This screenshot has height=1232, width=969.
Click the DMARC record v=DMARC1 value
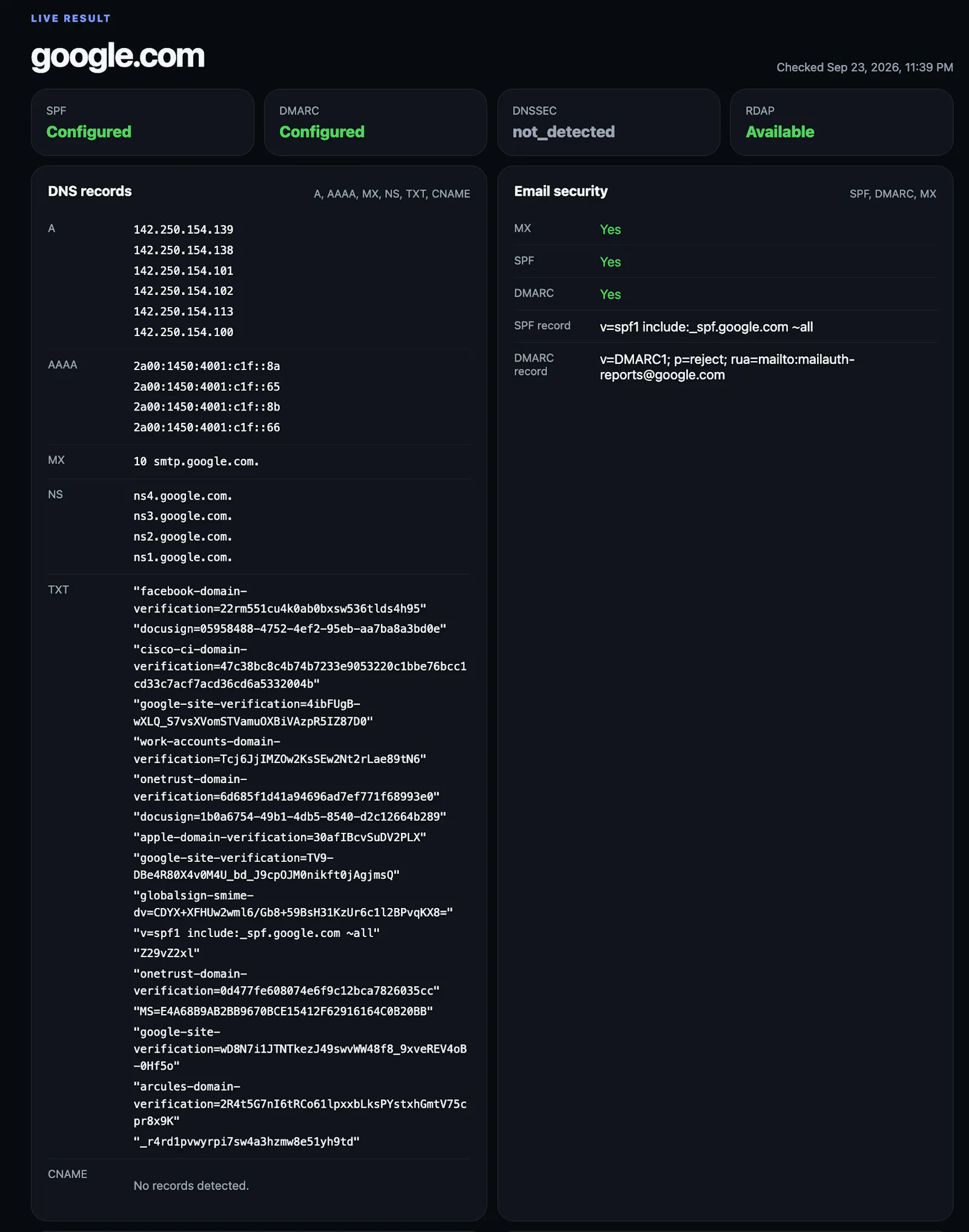tap(727, 367)
